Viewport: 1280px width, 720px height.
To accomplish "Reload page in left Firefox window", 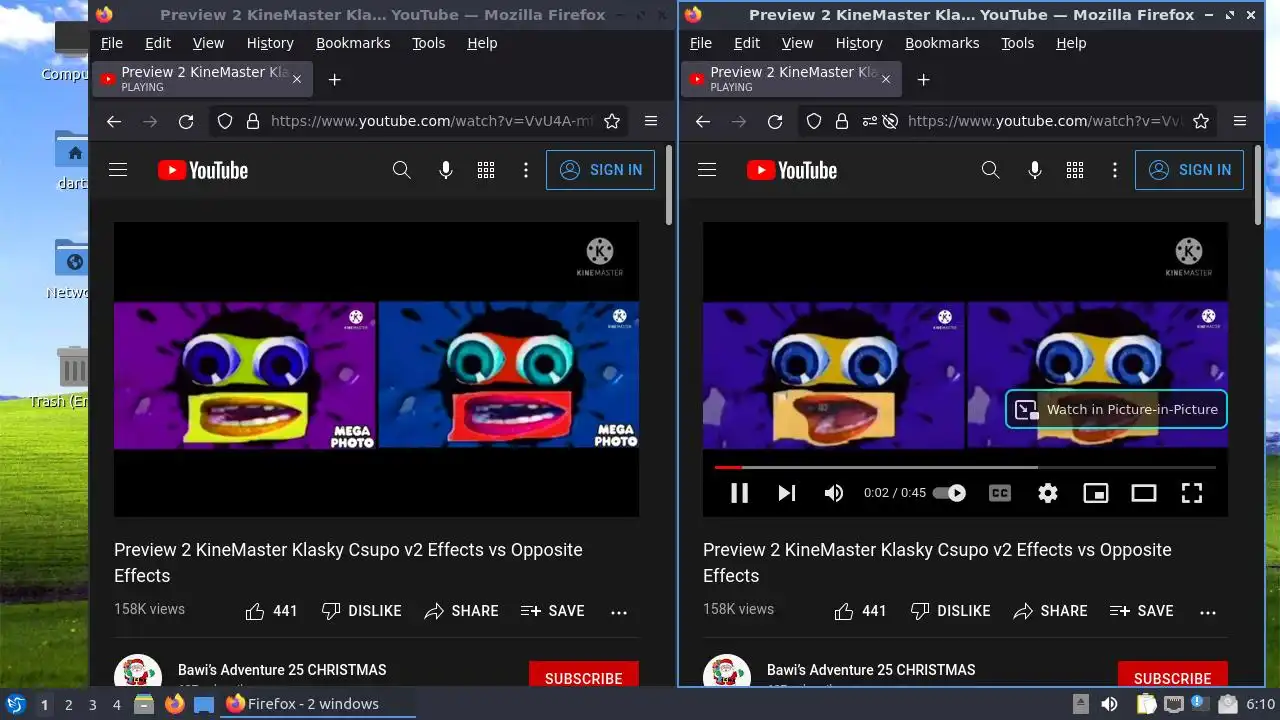I will tap(186, 121).
